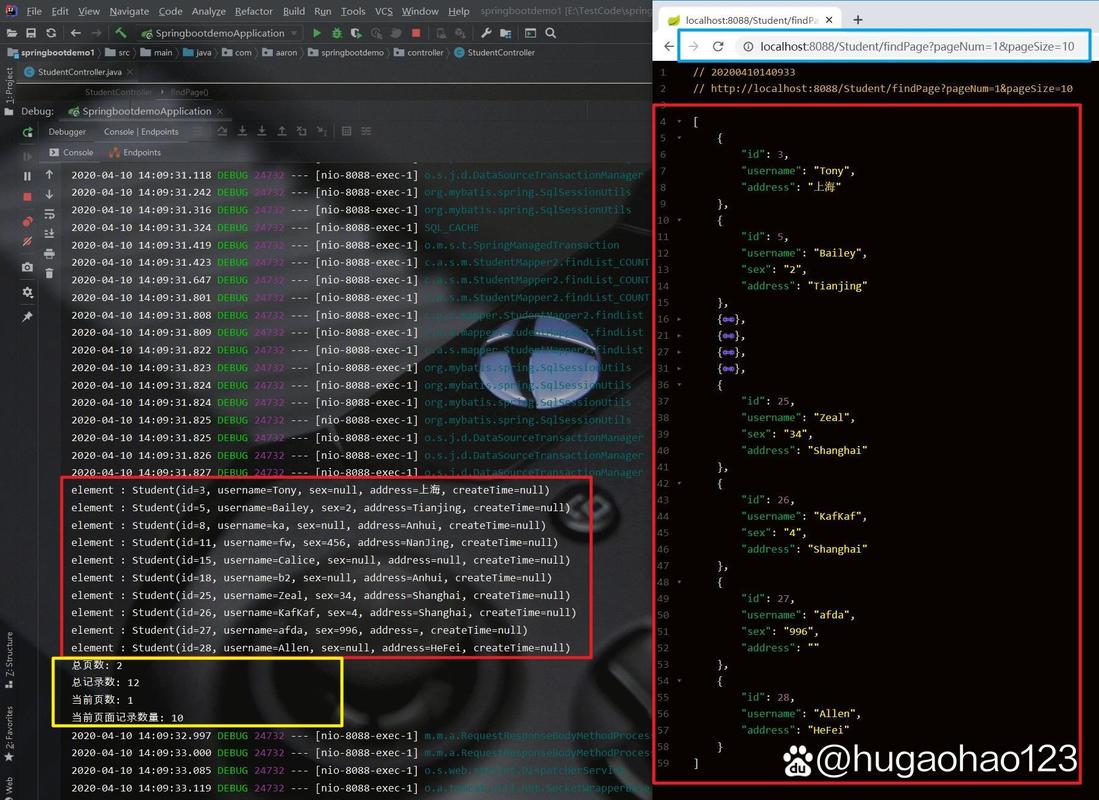Screen dimensions: 1099x800
Task: Click springbootdemo1 breadcrumb
Action: click(x=50, y=53)
